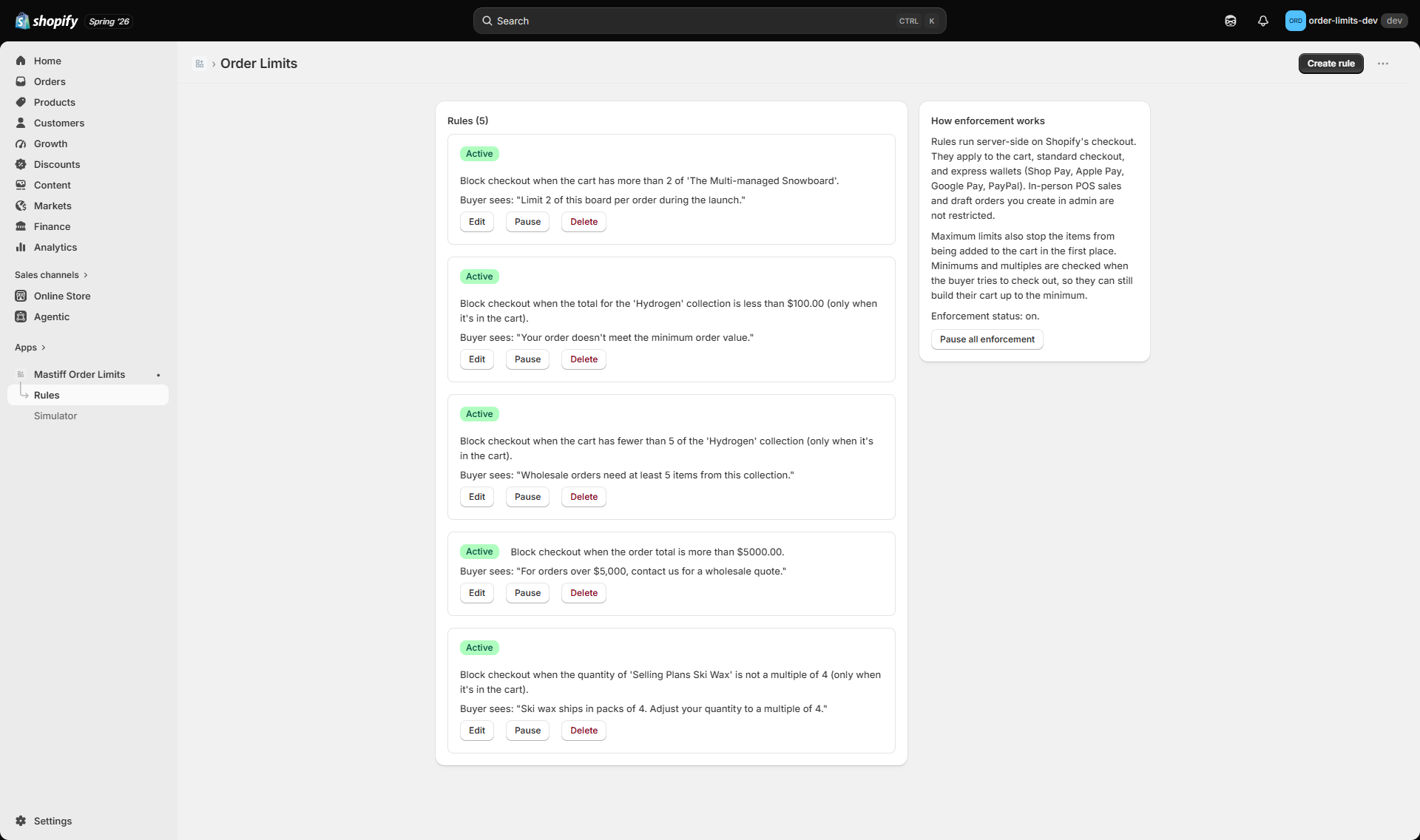
Task: Delete the Ski Wax multiple of 4 rule
Action: point(584,731)
